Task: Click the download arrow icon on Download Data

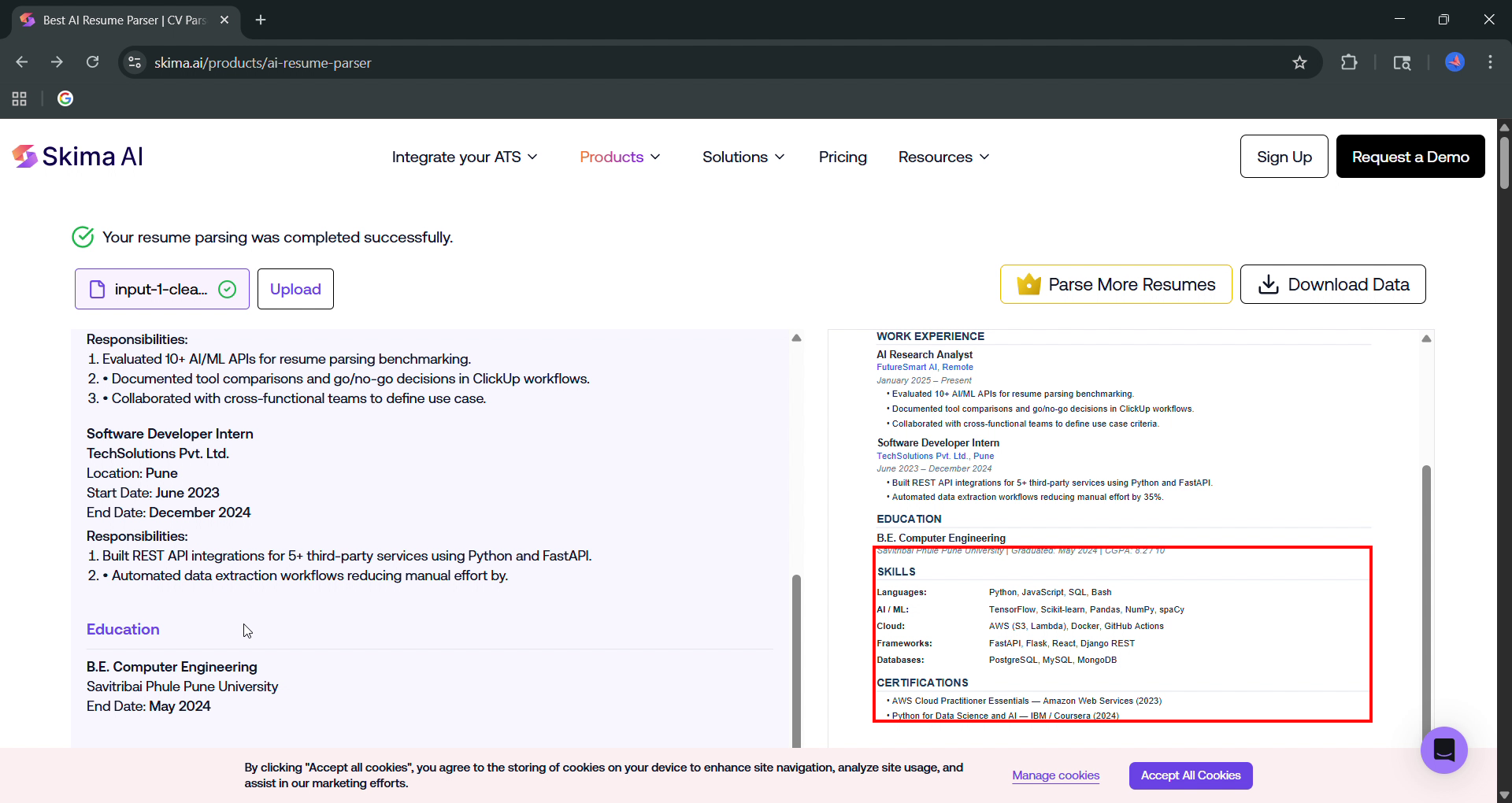Action: point(1268,284)
